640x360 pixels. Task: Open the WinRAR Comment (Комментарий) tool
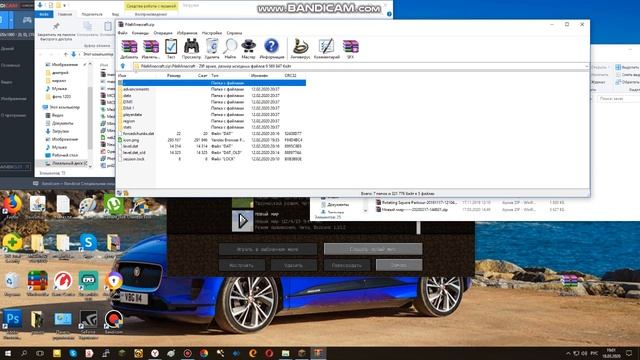(x=327, y=49)
